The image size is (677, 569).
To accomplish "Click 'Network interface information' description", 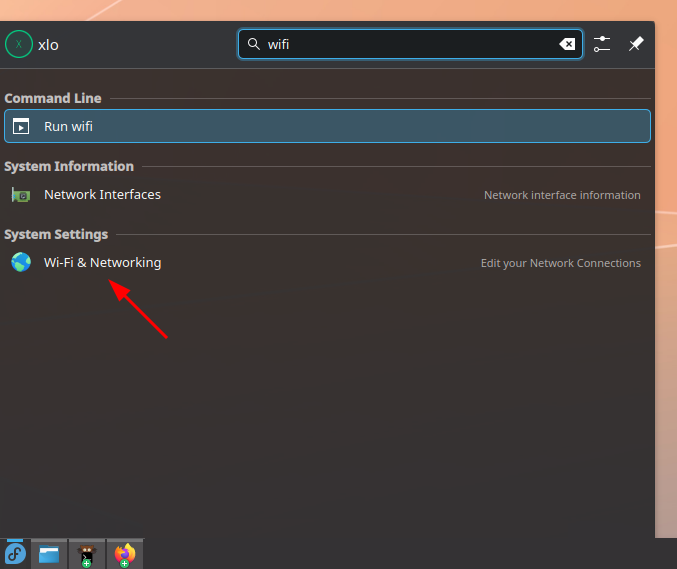I will click(562, 195).
